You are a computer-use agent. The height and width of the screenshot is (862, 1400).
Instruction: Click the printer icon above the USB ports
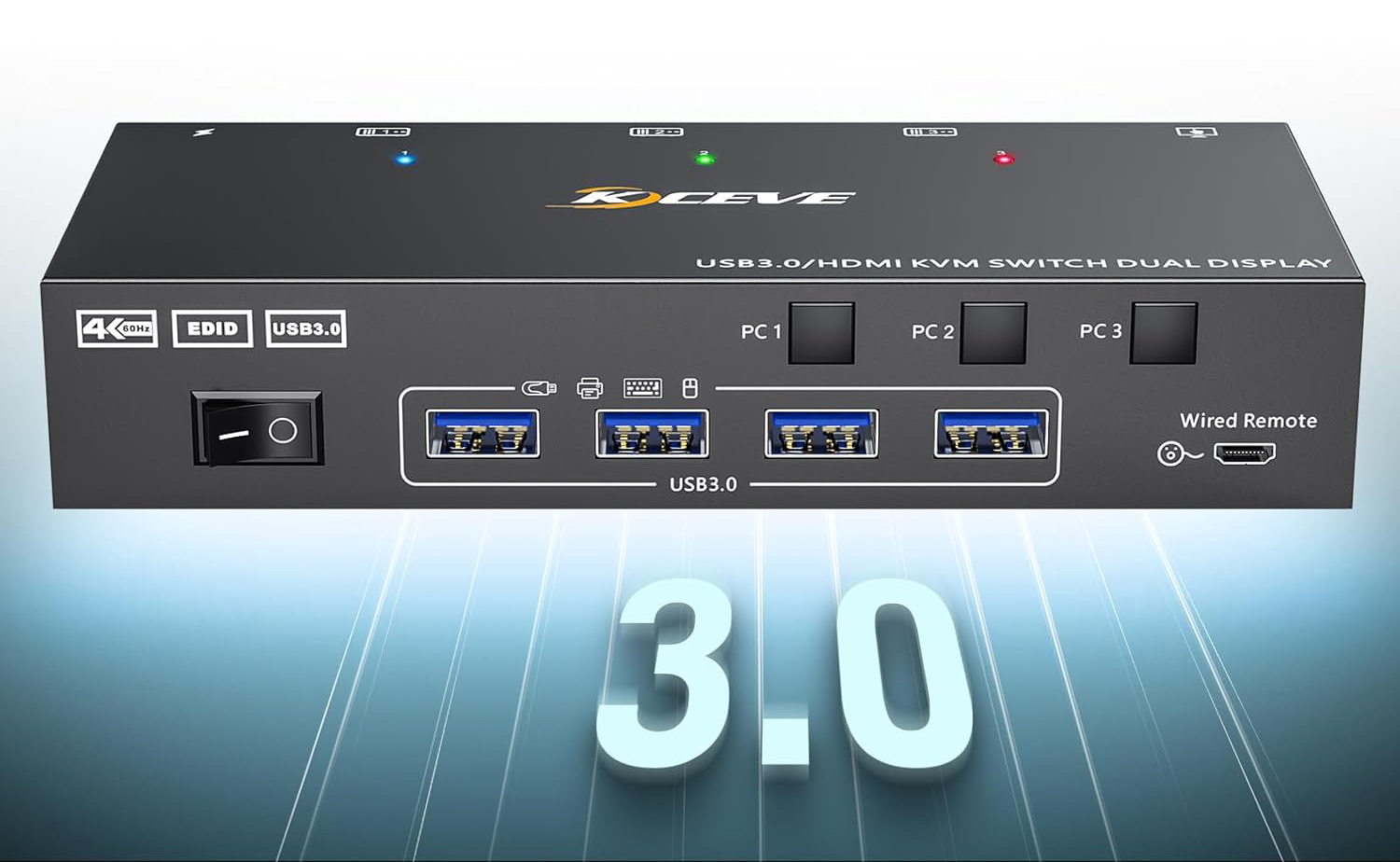pos(590,388)
